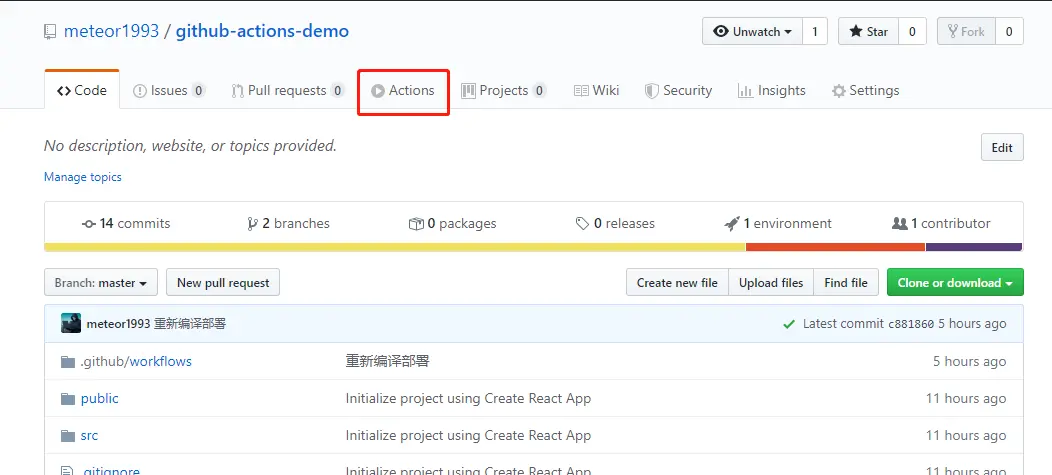Viewport: 1052px width, 475px height.
Task: Expand the Branch: master selector
Action: [102, 283]
